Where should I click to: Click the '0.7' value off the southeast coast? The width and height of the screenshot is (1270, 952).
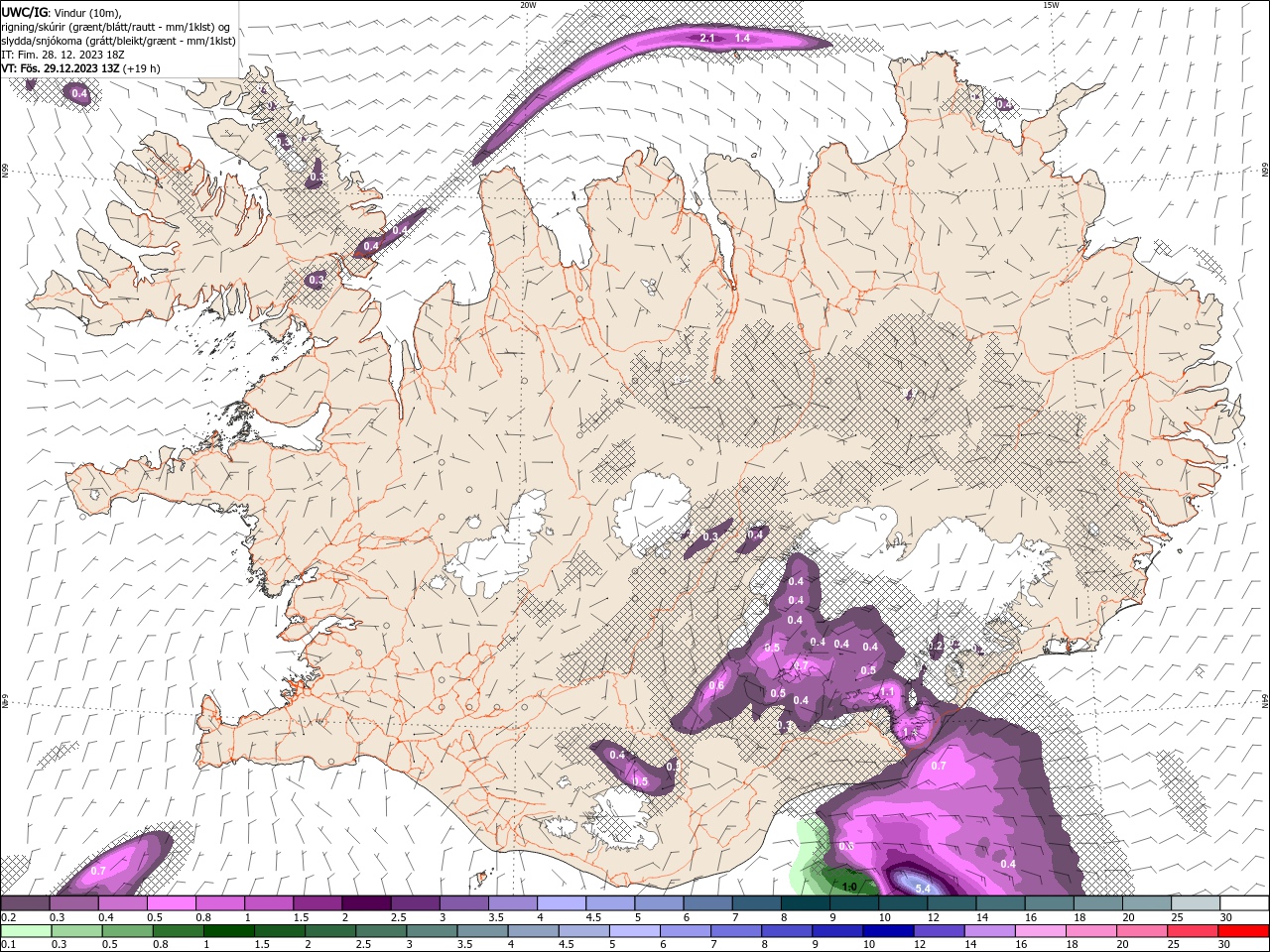[939, 766]
